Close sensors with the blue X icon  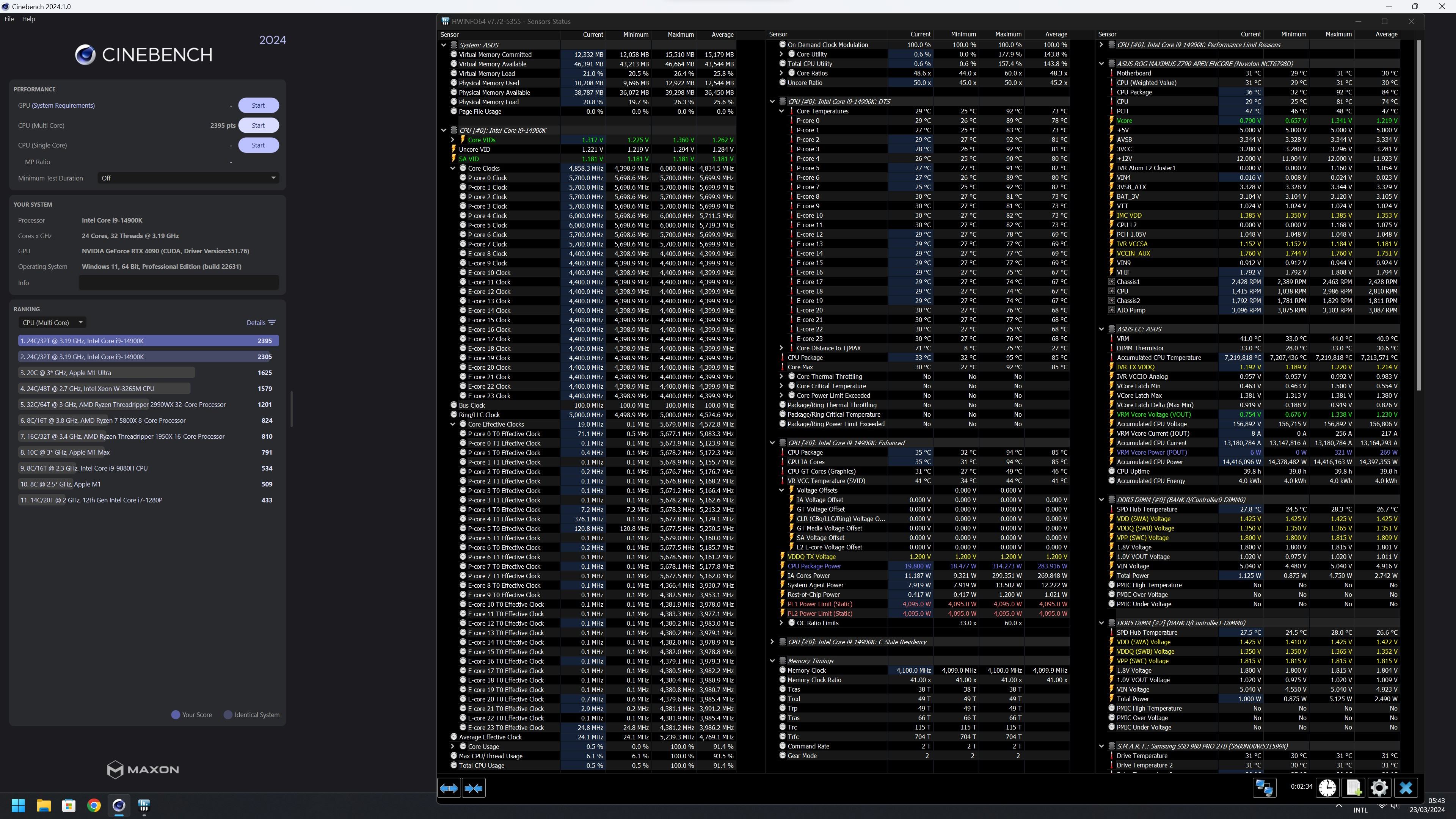1406,788
